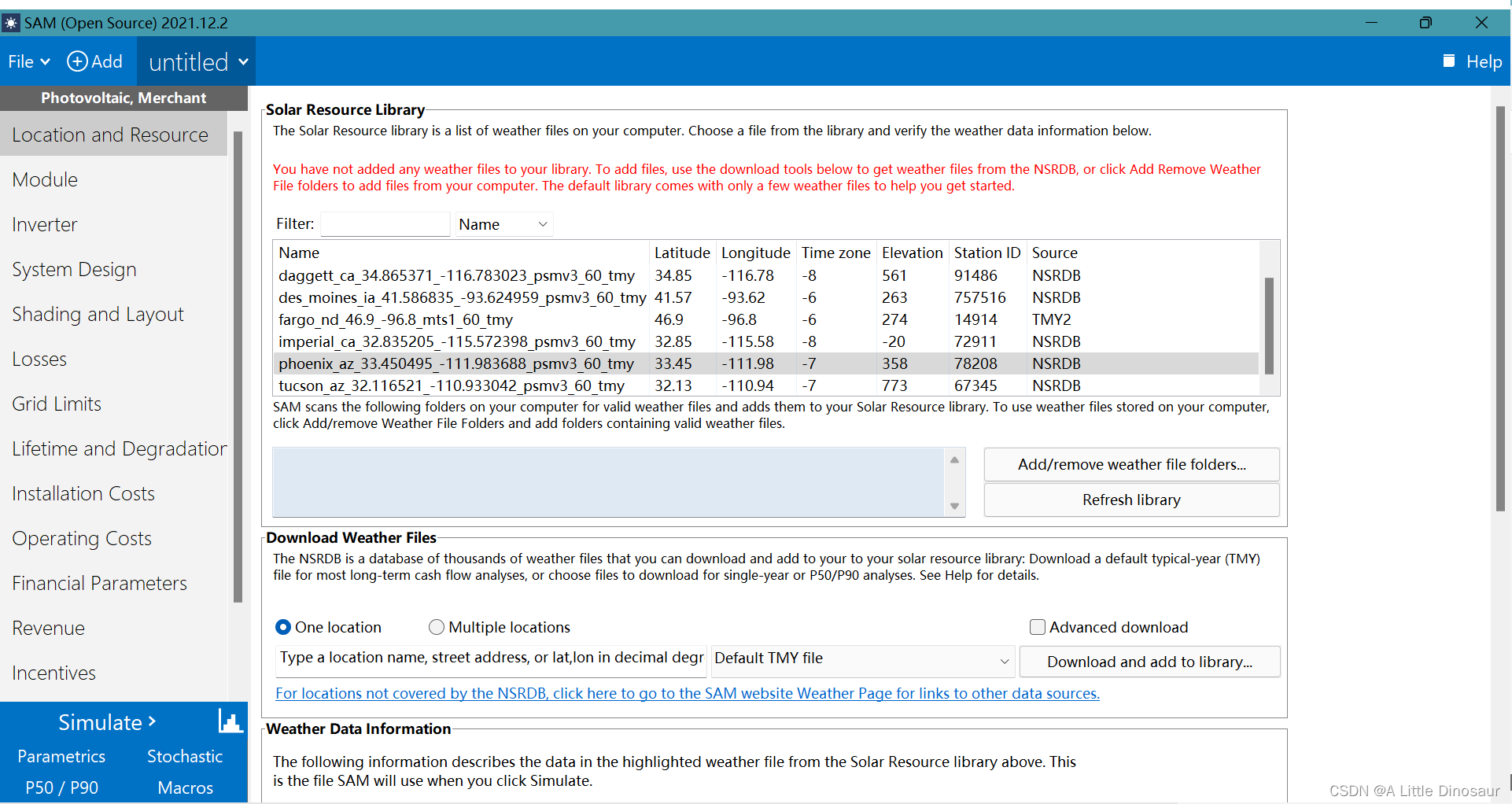Screen dimensions: 1512x804
Task: Open the Grid Limits page
Action: [113, 404]
